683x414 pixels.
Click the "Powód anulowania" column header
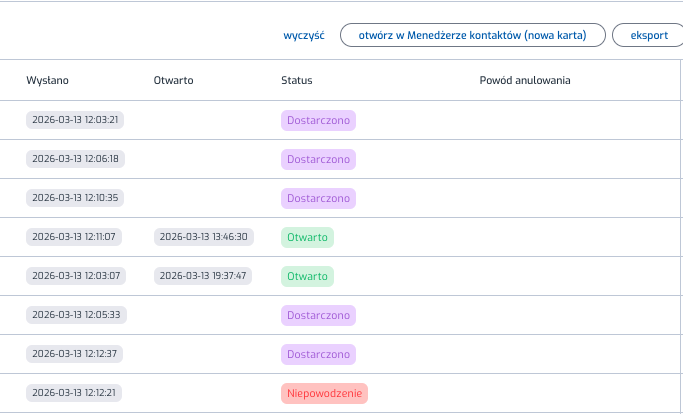tap(525, 80)
